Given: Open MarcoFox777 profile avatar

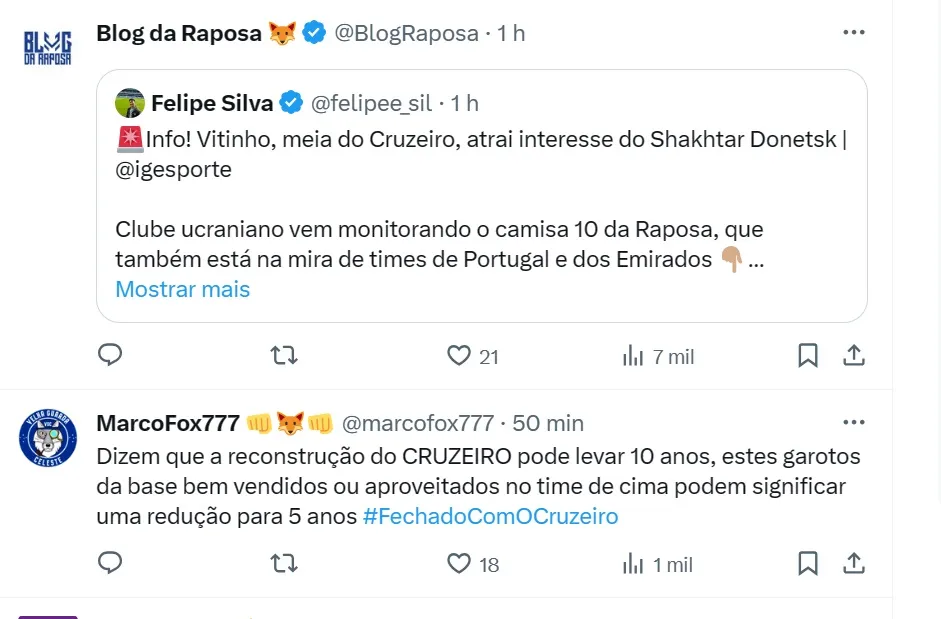Looking at the screenshot, I should pos(48,438).
